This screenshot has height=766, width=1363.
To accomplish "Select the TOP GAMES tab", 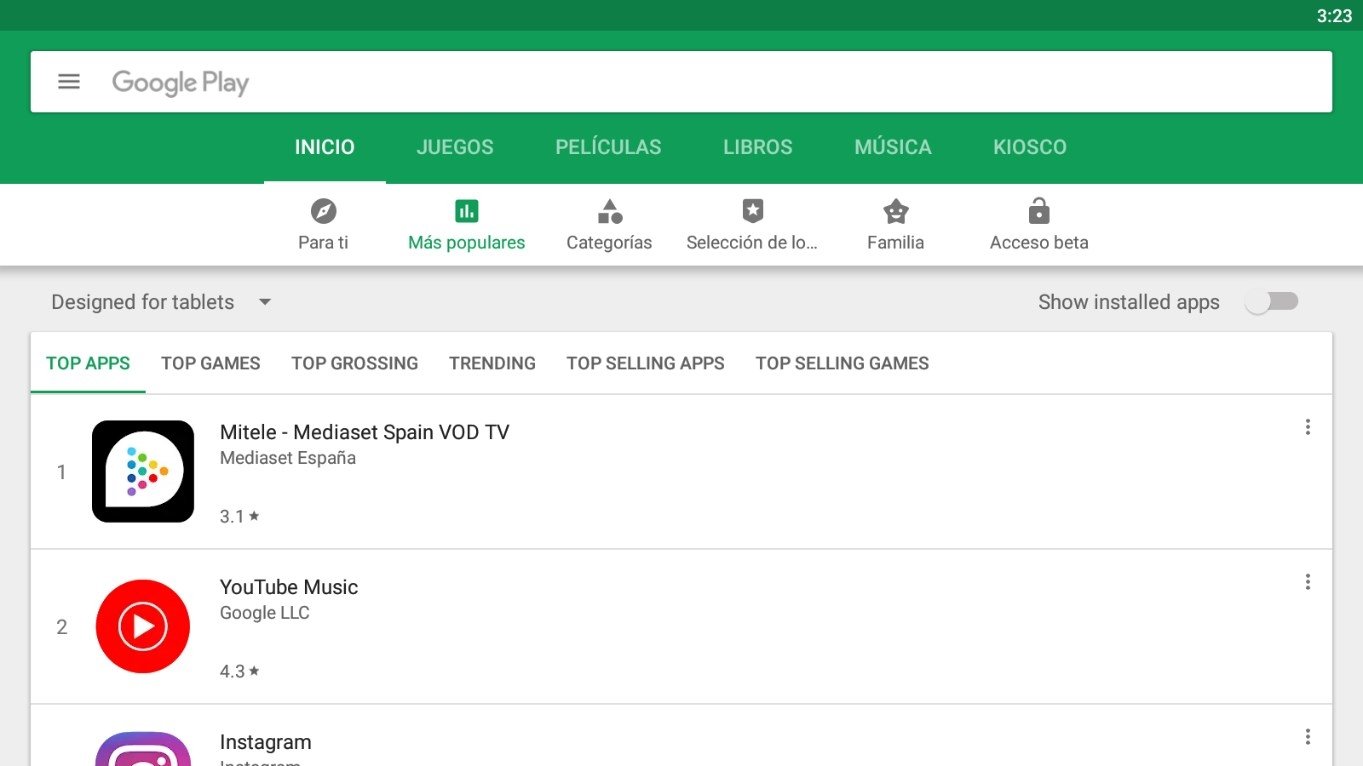I will pos(211,363).
